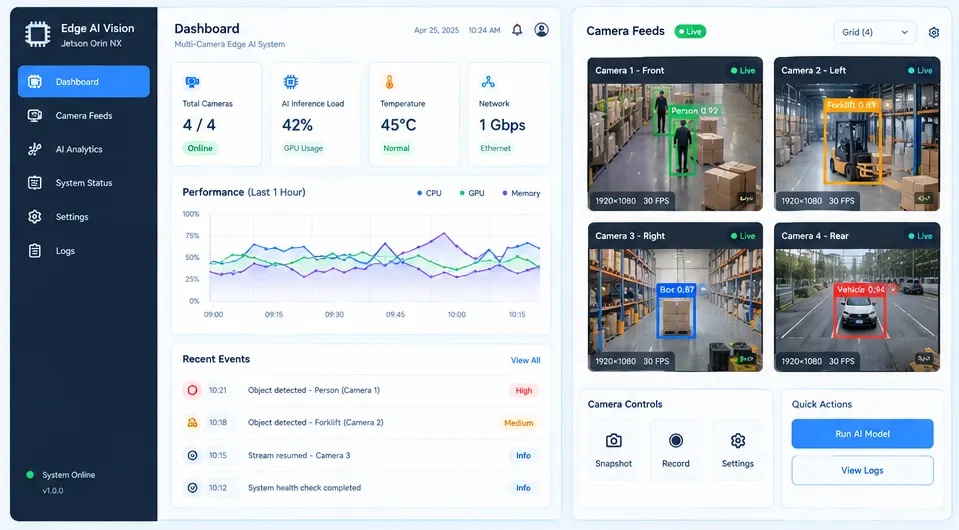Go to Dashboard menu item
Screen dimensions: 959x530
pos(84,81)
